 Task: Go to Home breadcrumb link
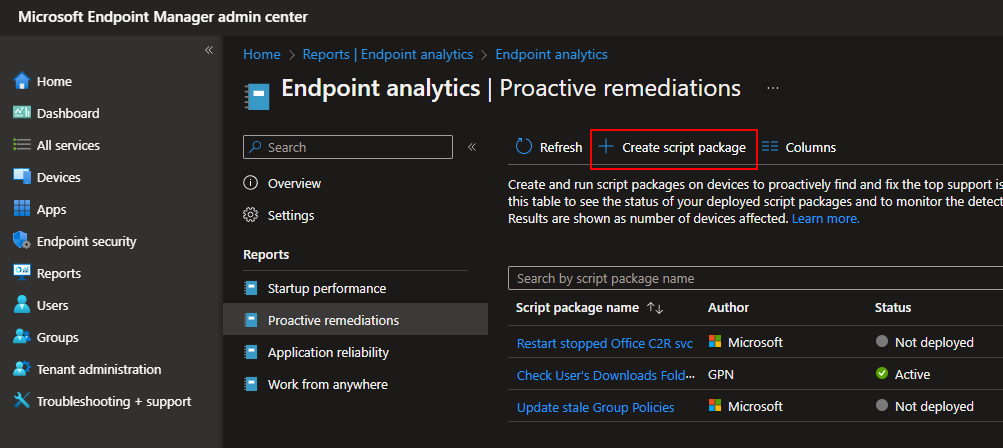coord(262,54)
